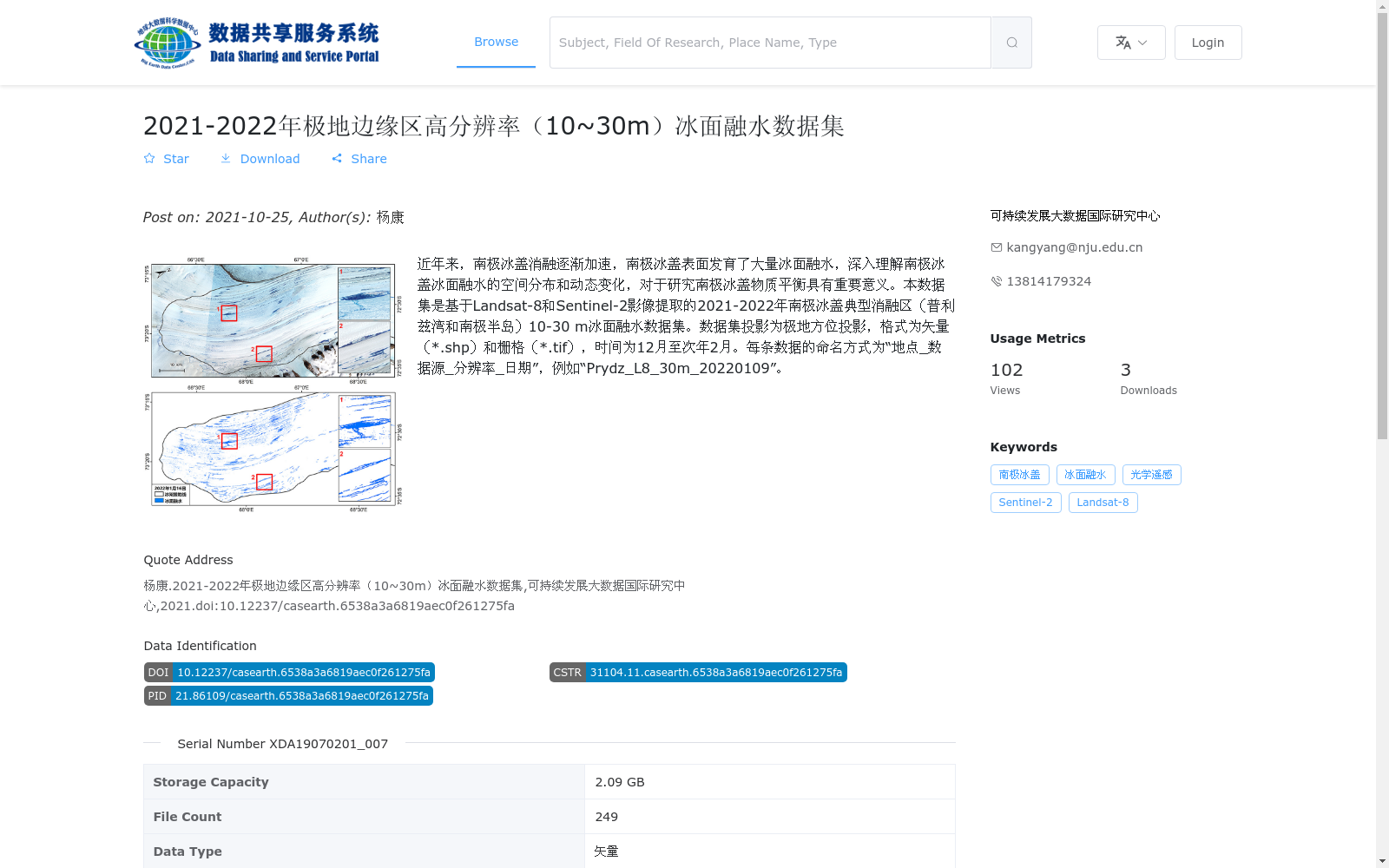Click the CSTR identifier badge

coord(698,673)
